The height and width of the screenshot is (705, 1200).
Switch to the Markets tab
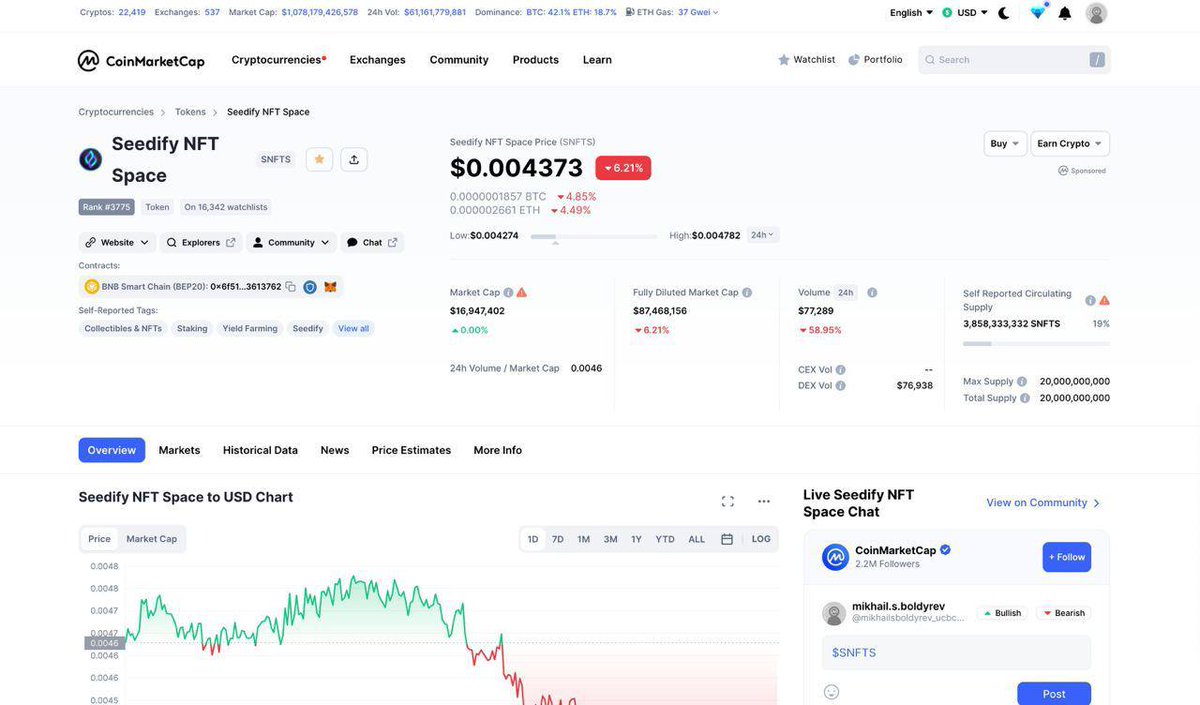tap(179, 450)
